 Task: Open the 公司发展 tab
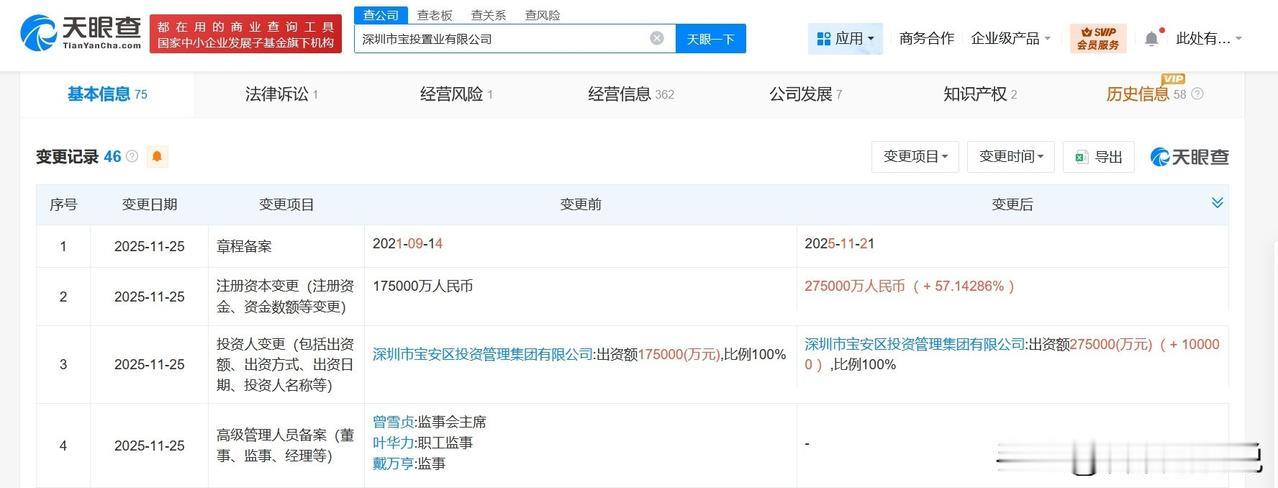[x=805, y=94]
